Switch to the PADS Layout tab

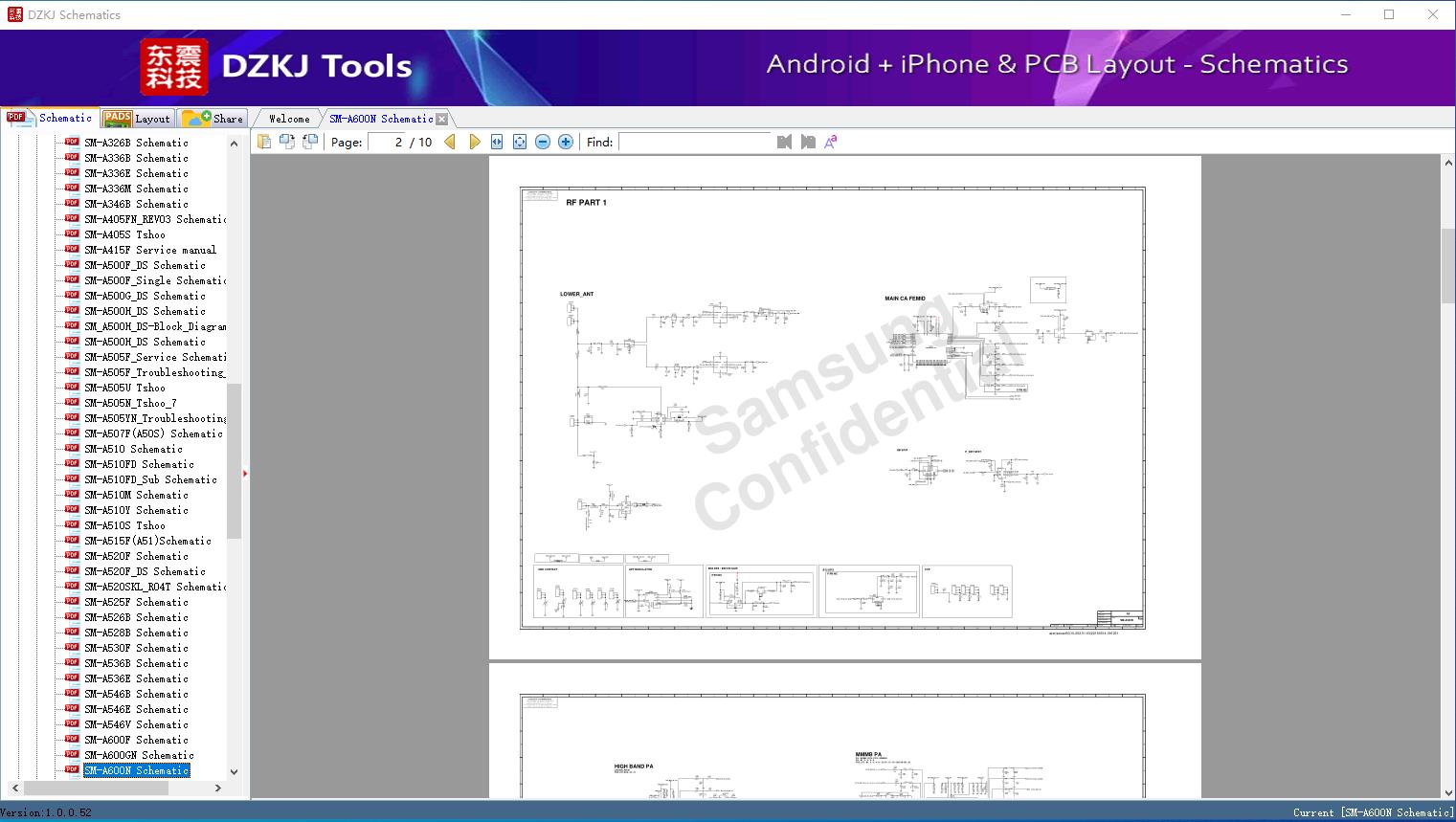[137, 119]
